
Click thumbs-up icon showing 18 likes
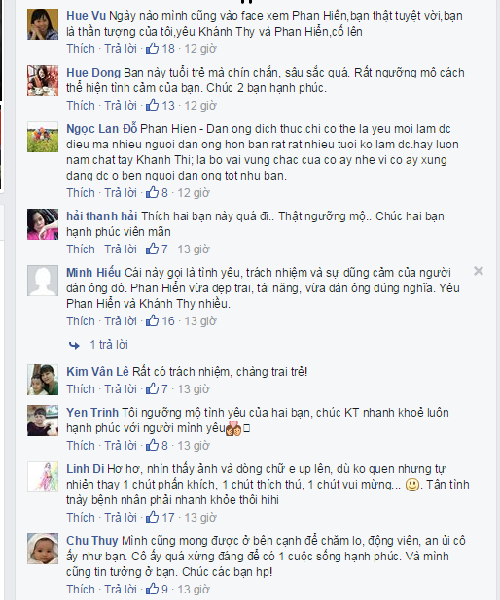[x=152, y=49]
